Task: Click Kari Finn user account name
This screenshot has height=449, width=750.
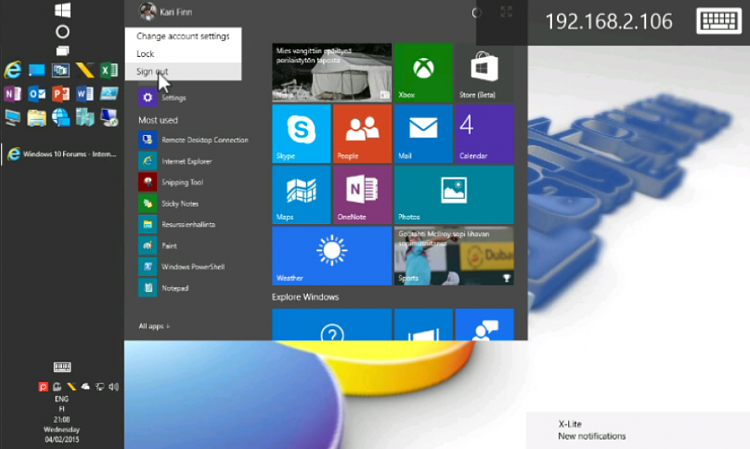Action: pos(176,12)
